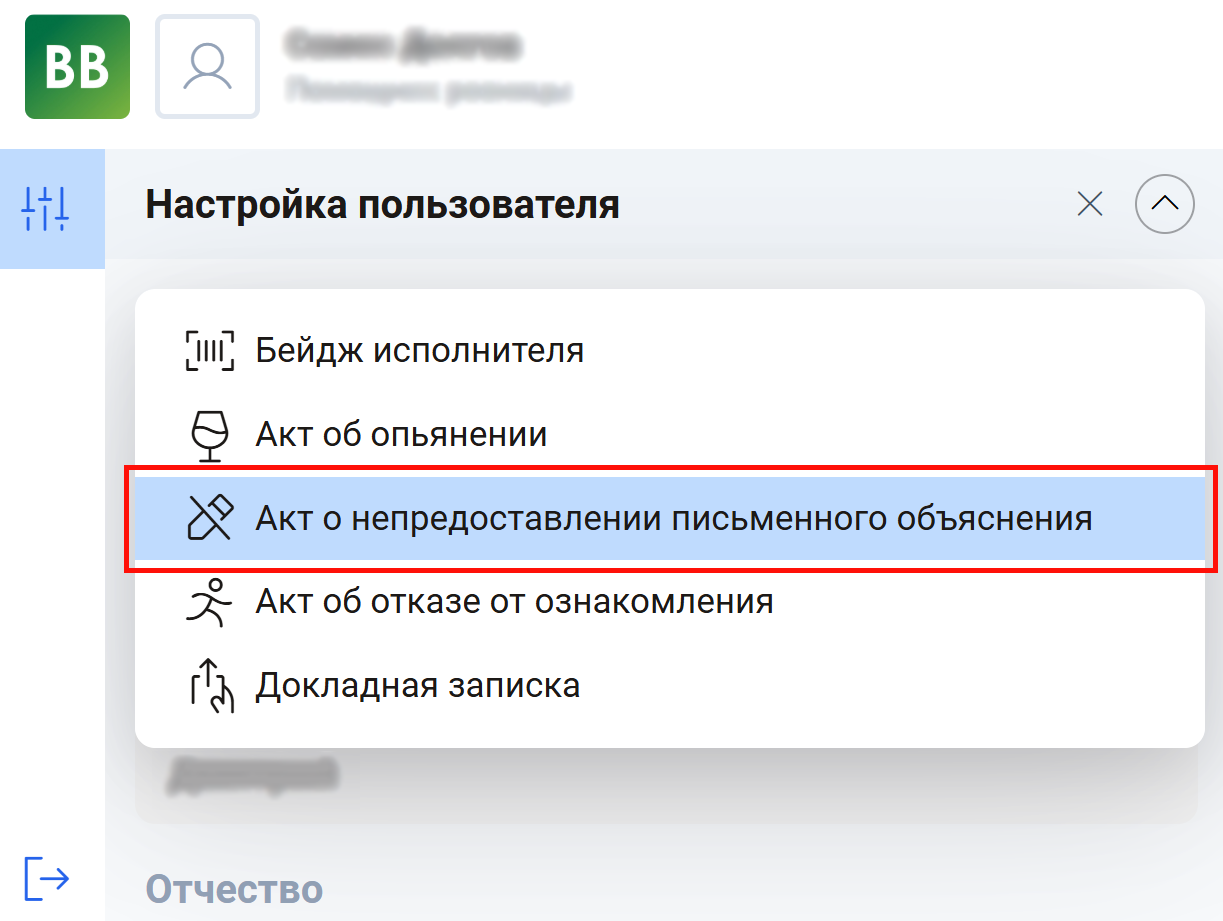This screenshot has width=1223, height=921.
Task: Select Акт об отказе от ознакомления
Action: click(669, 602)
